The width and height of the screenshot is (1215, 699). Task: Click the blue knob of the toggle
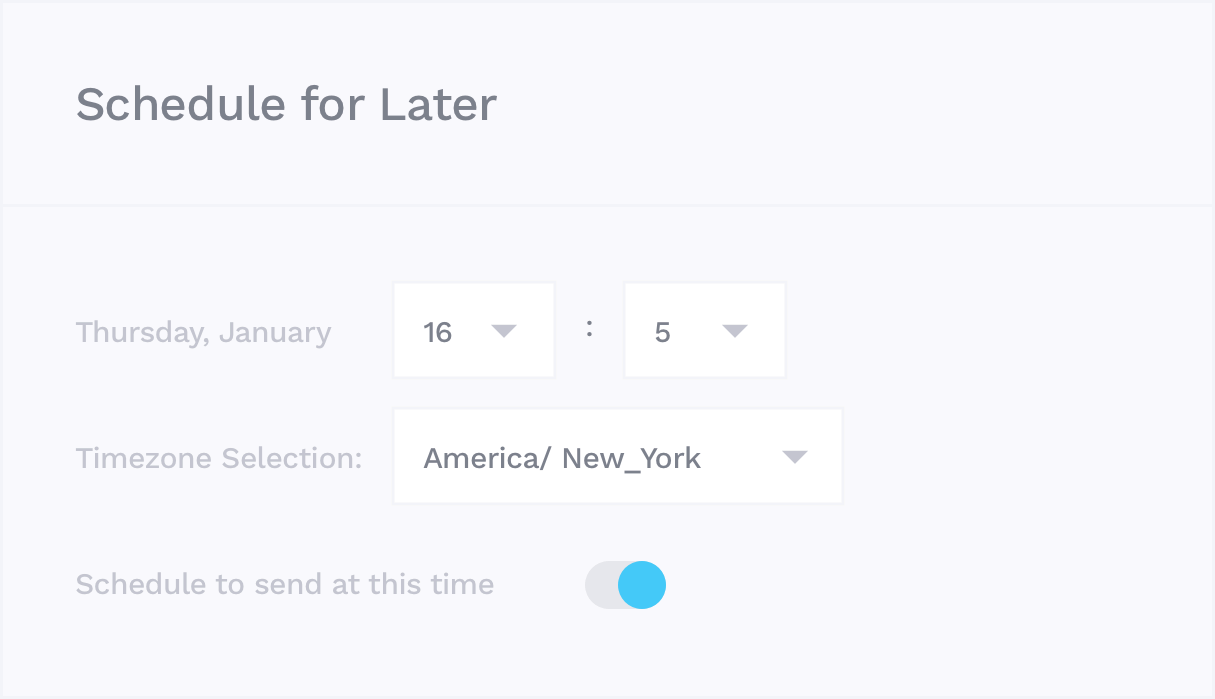pos(641,585)
